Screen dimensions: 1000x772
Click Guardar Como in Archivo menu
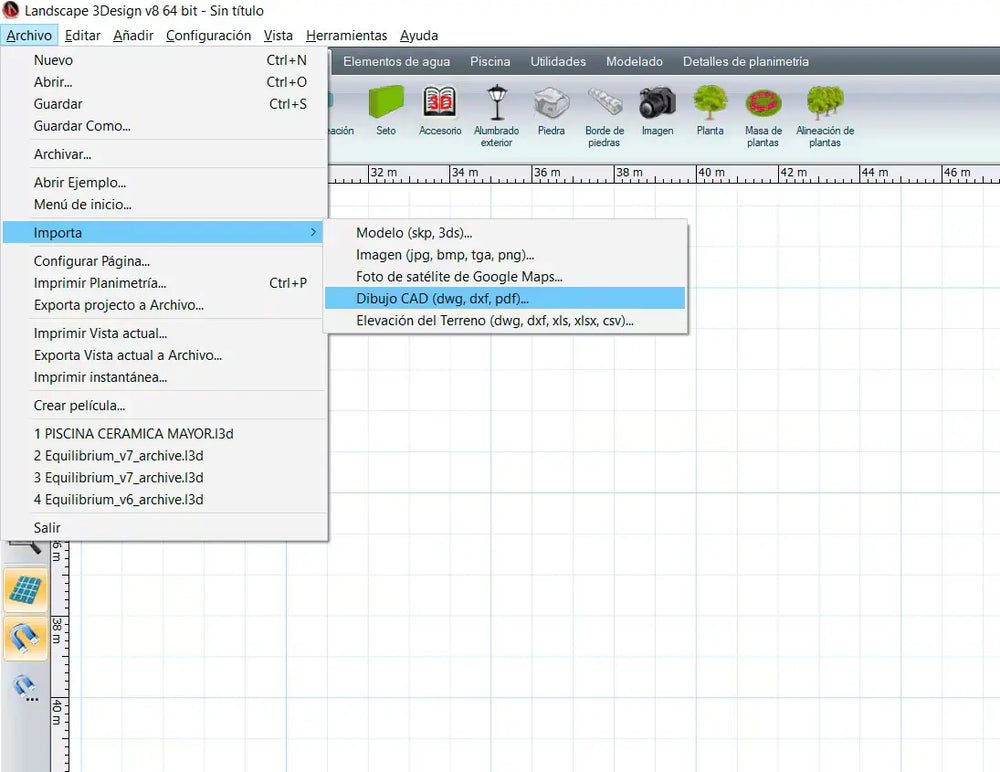82,126
